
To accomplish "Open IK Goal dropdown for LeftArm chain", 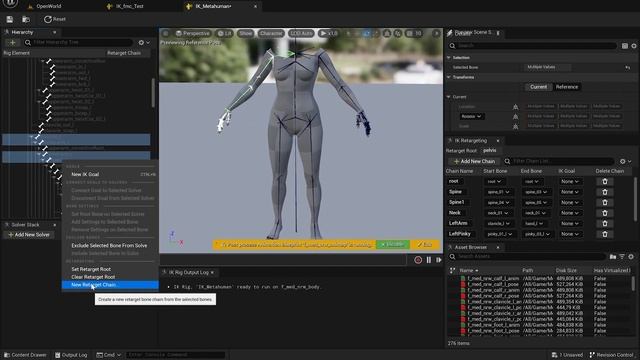I will click(570, 224).
